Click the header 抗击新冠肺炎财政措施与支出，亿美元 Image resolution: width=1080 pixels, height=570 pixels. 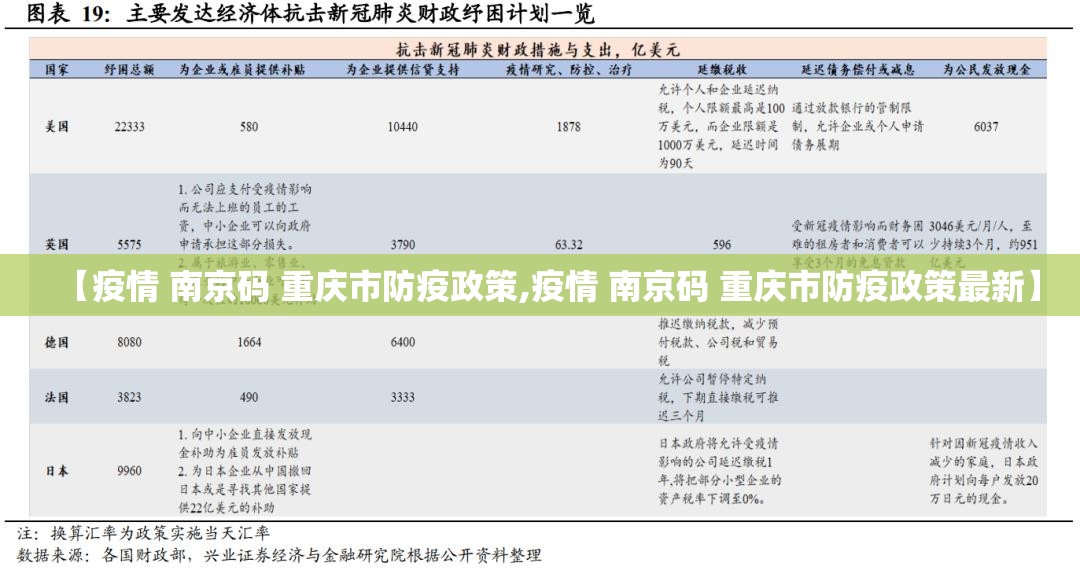(x=538, y=50)
